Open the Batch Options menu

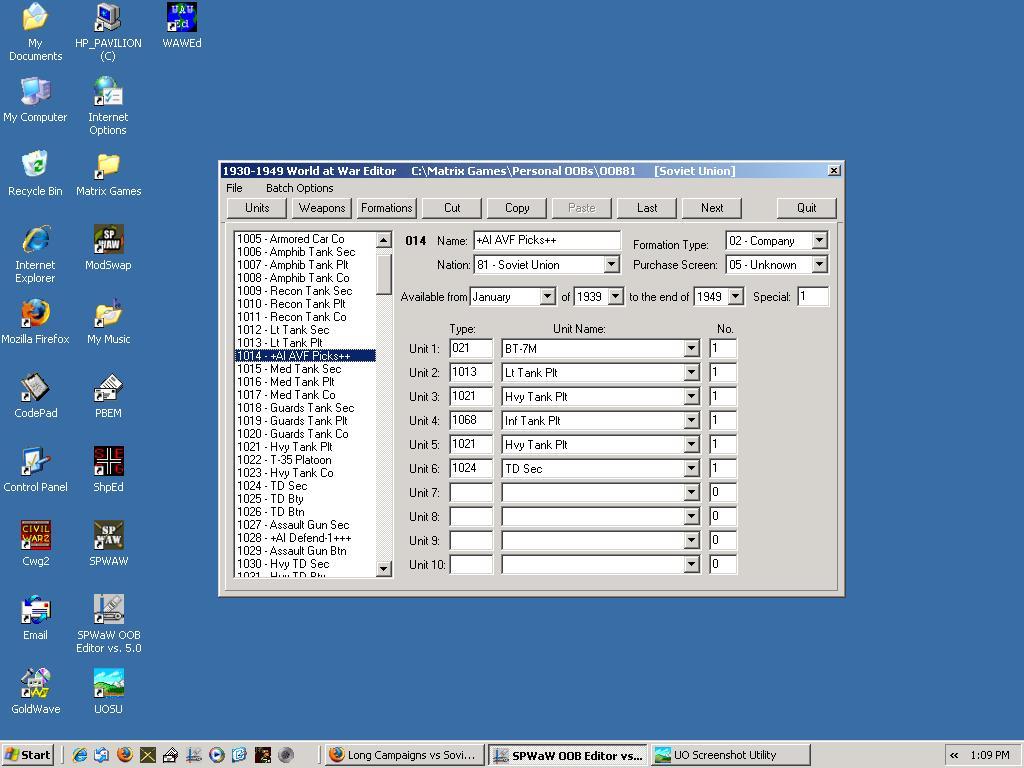tap(299, 188)
